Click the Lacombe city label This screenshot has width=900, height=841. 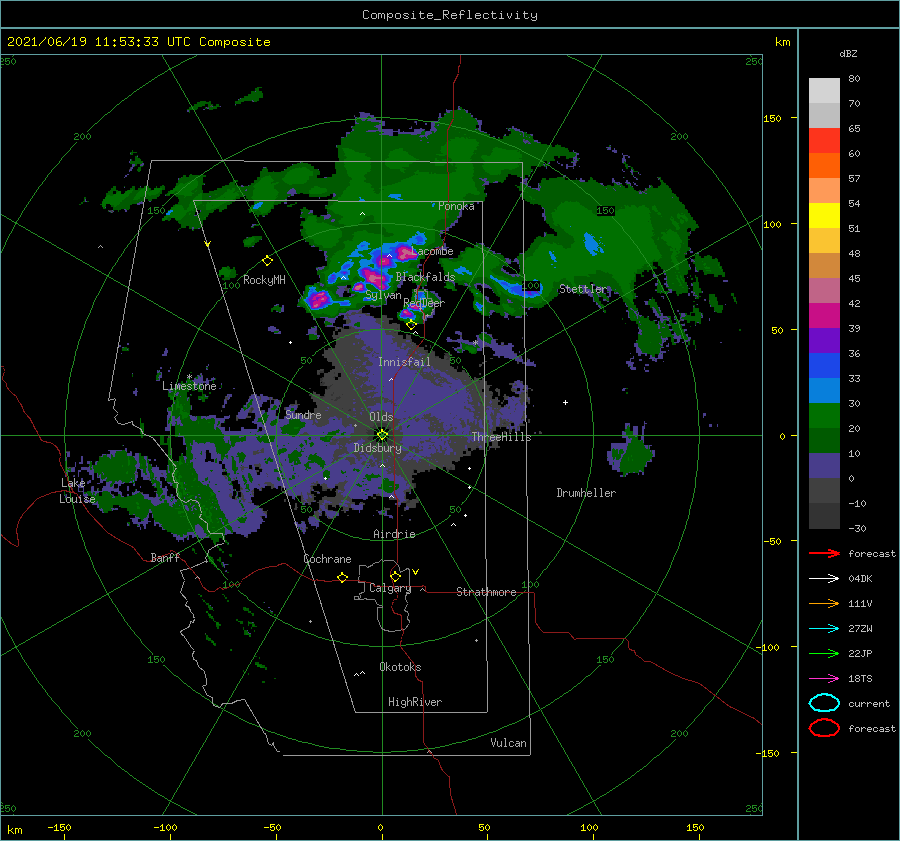pyautogui.click(x=432, y=251)
